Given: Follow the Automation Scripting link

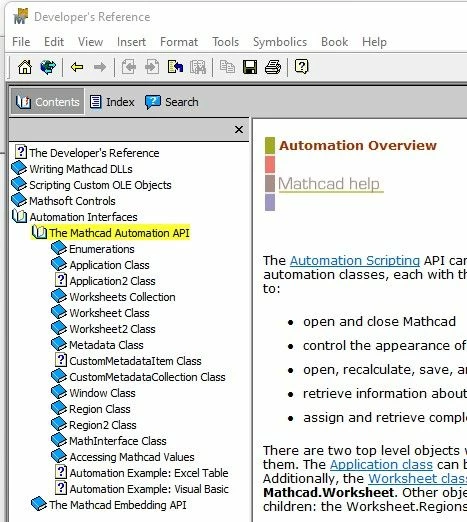Looking at the screenshot, I should coord(355,260).
